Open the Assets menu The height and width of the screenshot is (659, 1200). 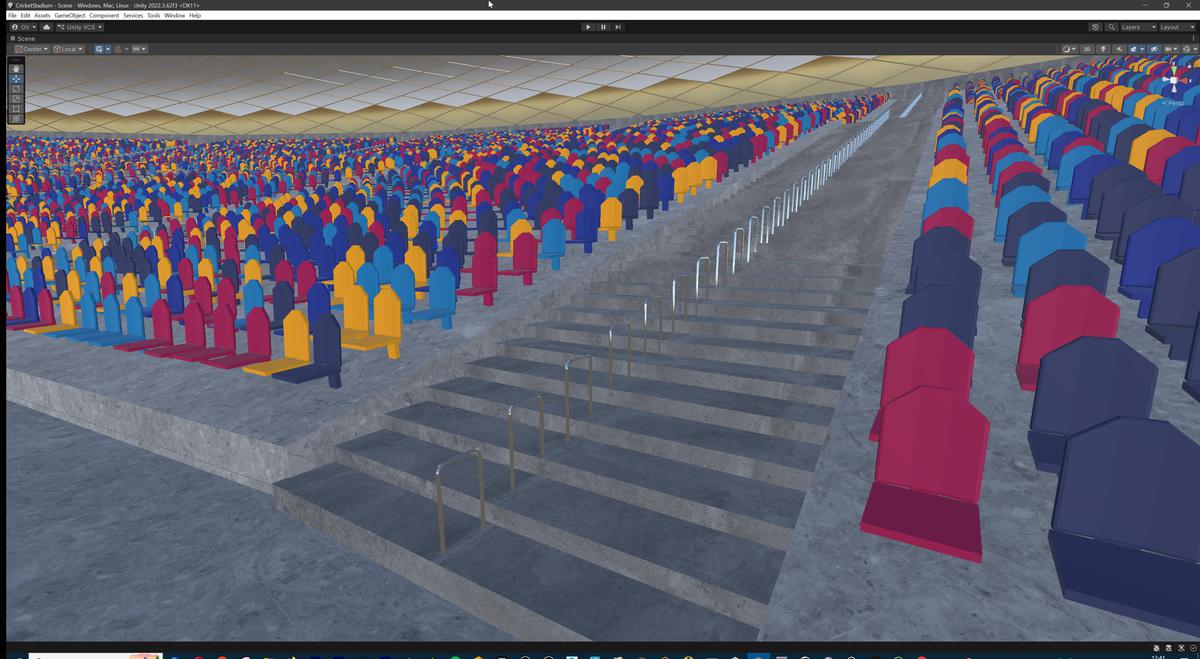42,15
